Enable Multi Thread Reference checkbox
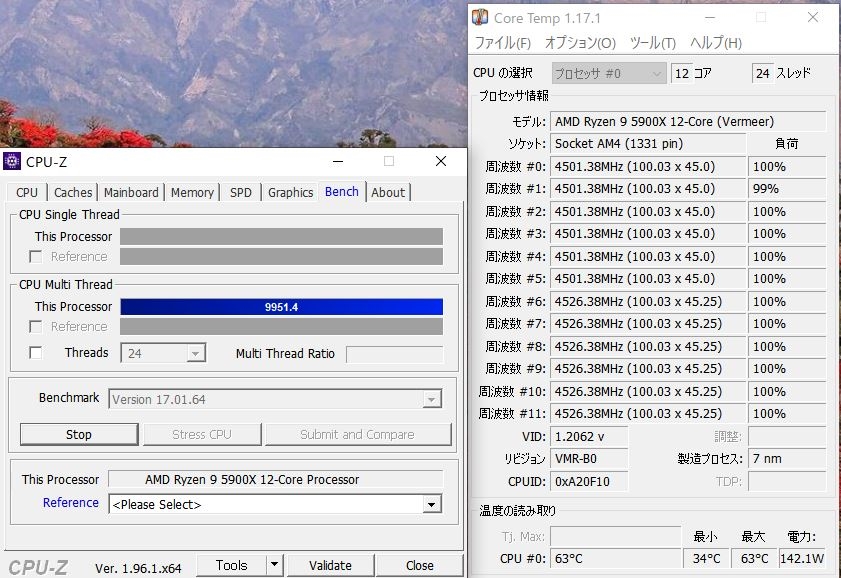 coord(35,327)
